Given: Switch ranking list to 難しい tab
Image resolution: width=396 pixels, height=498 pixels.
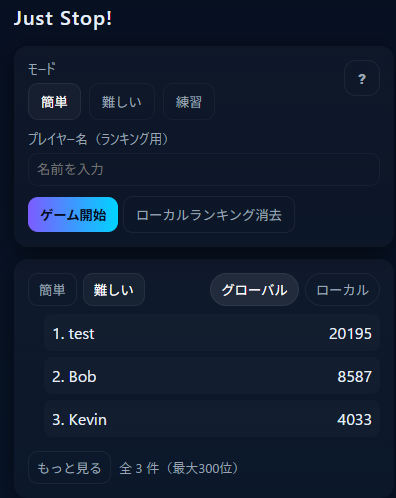Looking at the screenshot, I should (x=114, y=290).
